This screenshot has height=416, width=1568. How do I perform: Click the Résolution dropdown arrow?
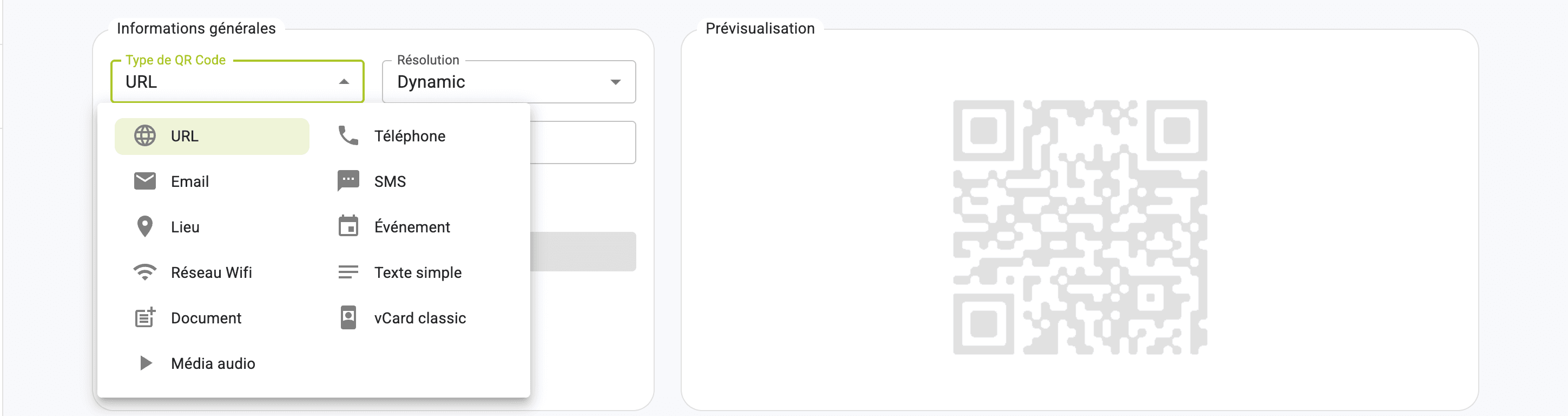click(615, 82)
